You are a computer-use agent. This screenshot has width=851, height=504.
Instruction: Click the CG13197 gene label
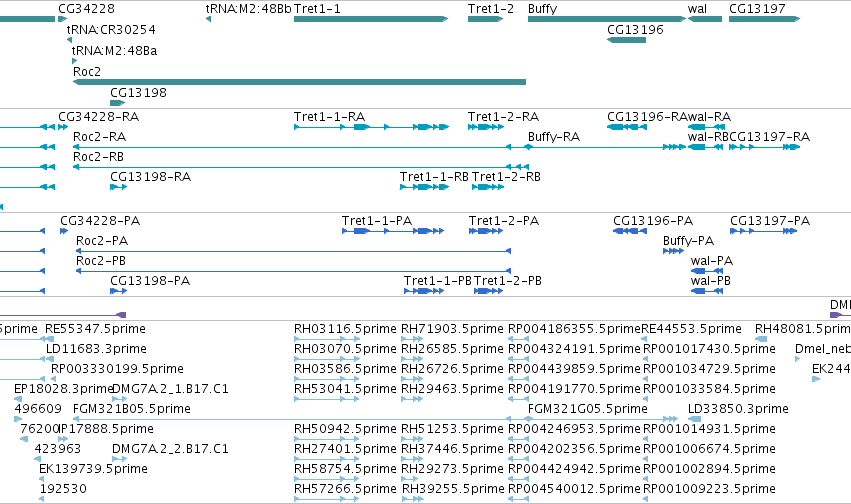757,9
